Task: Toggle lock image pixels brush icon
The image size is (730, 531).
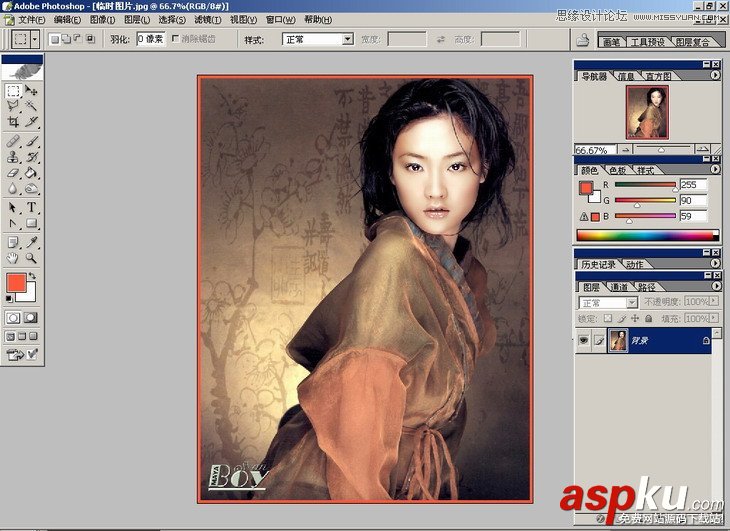Action: click(622, 319)
